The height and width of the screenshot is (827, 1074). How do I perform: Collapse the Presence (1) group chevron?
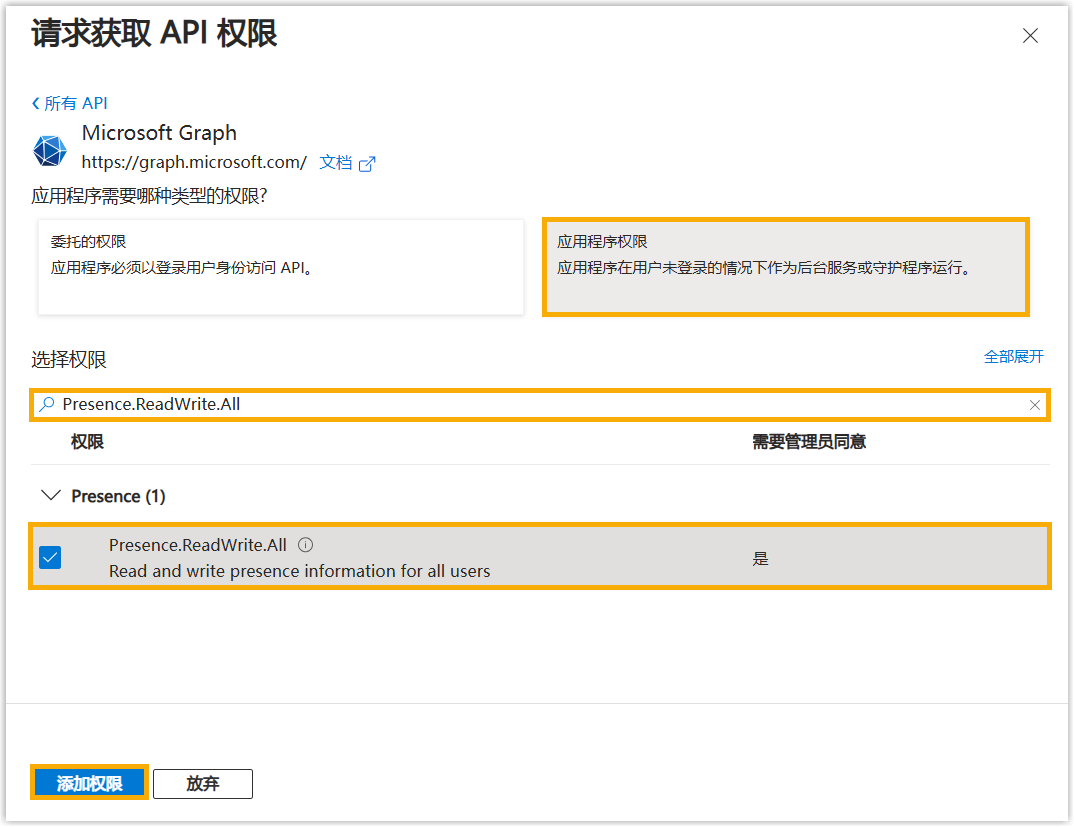(48, 495)
